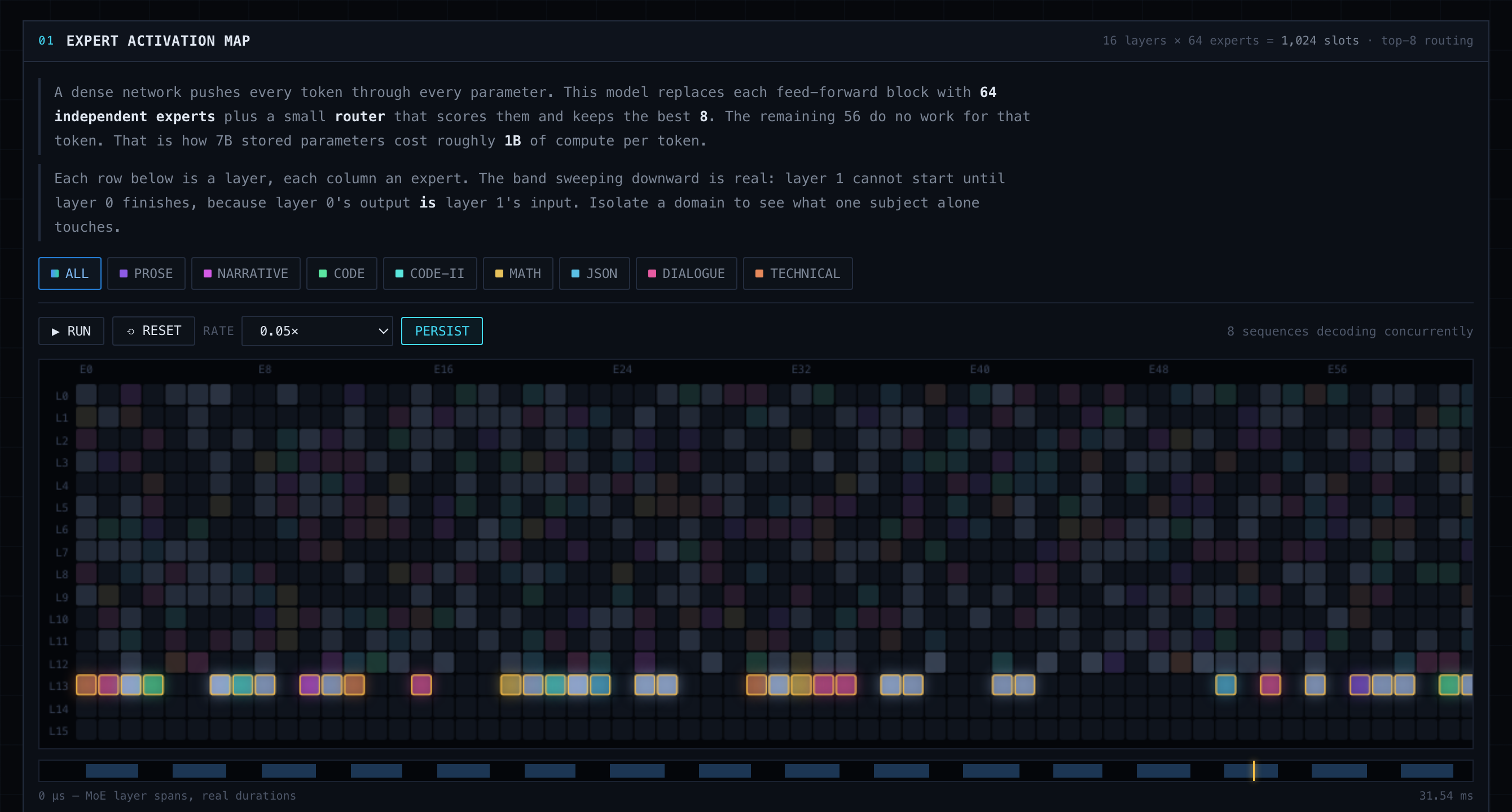Filter the map to CODE-II
This screenshot has height=812, width=1512.
coord(430,273)
